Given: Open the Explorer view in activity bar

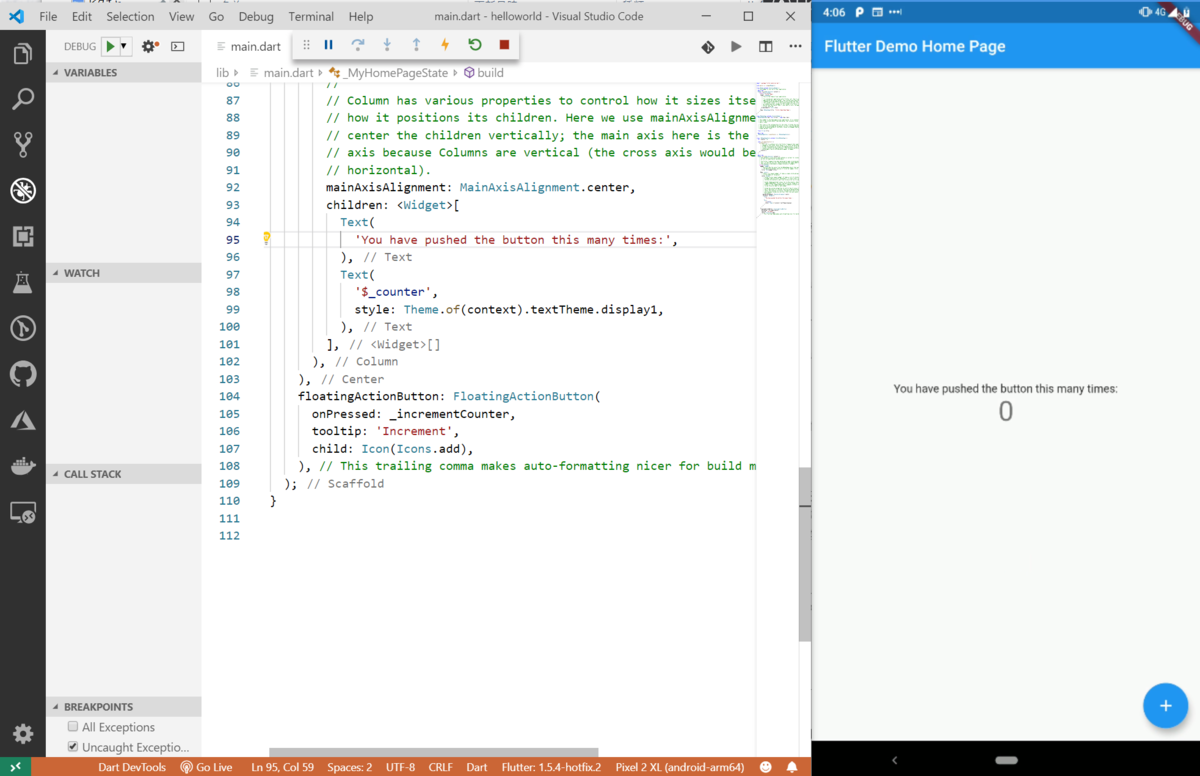Looking at the screenshot, I should tap(23, 53).
